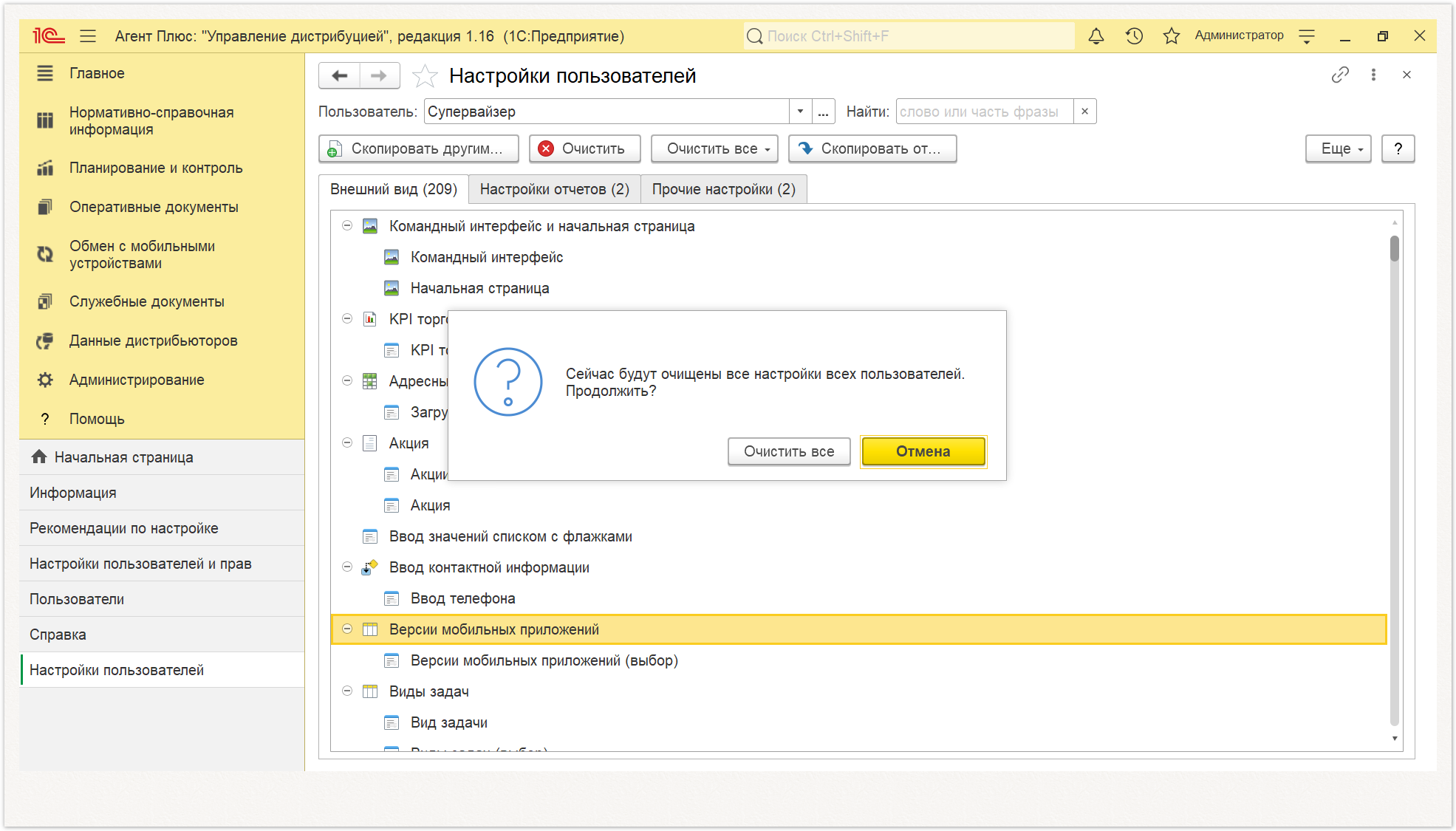Click Скопировать от... button
The image size is (1456, 831).
[872, 148]
